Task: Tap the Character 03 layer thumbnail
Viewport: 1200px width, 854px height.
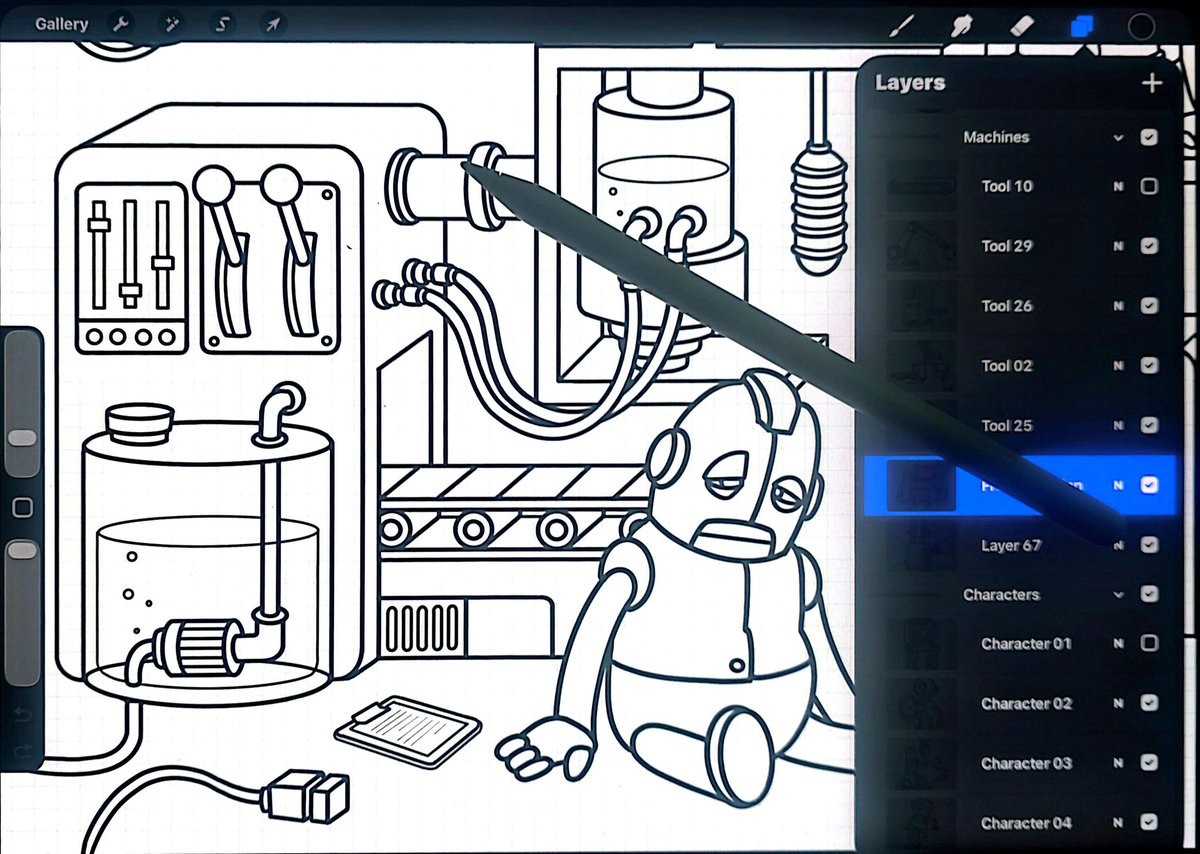Action: [921, 763]
